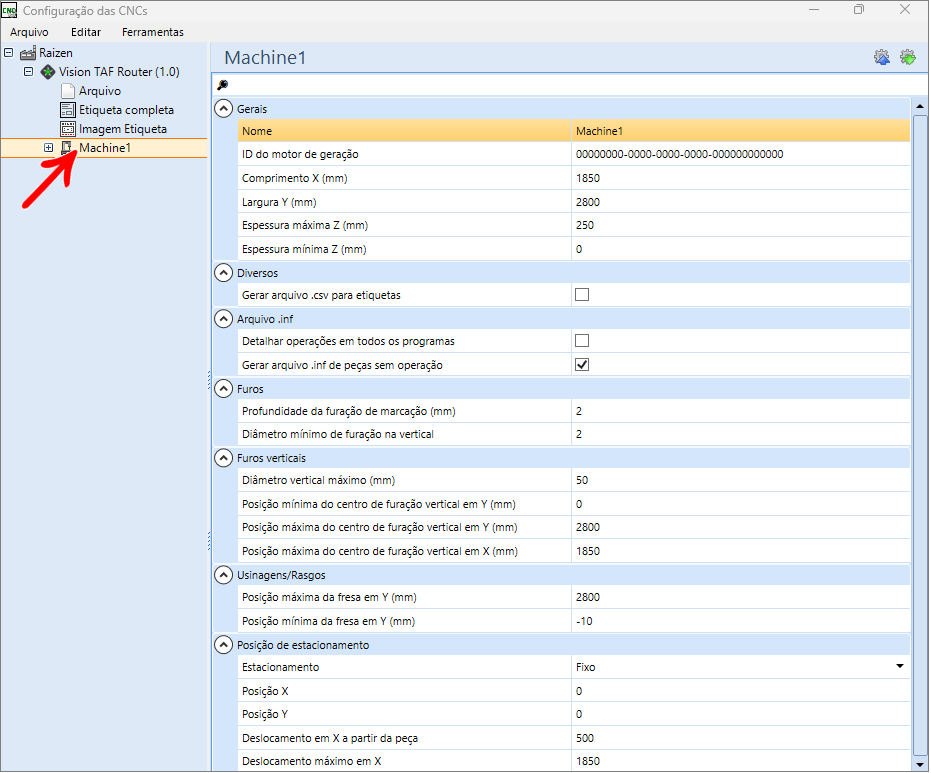
Task: Select the Nome property label
Action: [257, 131]
